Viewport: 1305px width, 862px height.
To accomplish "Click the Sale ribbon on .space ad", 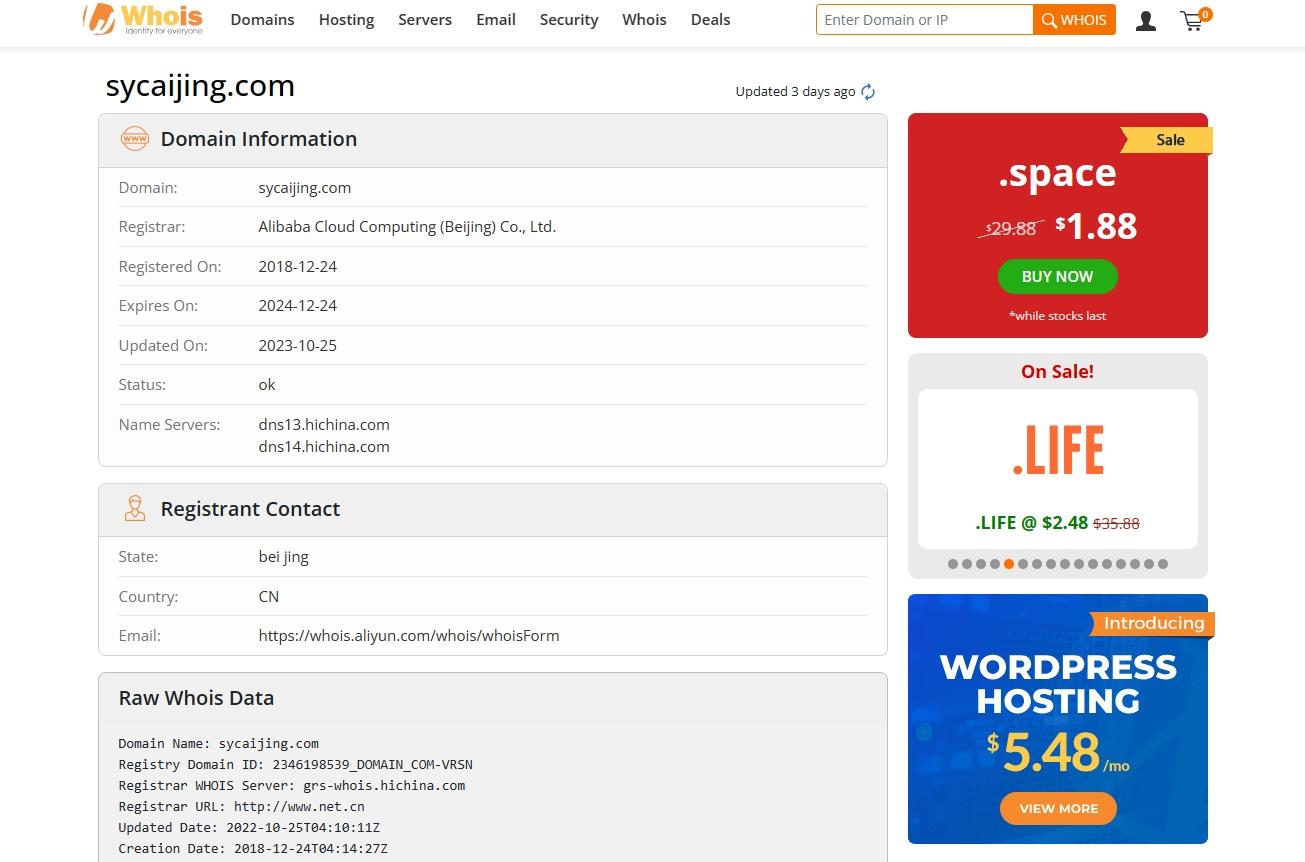I will click(1167, 140).
